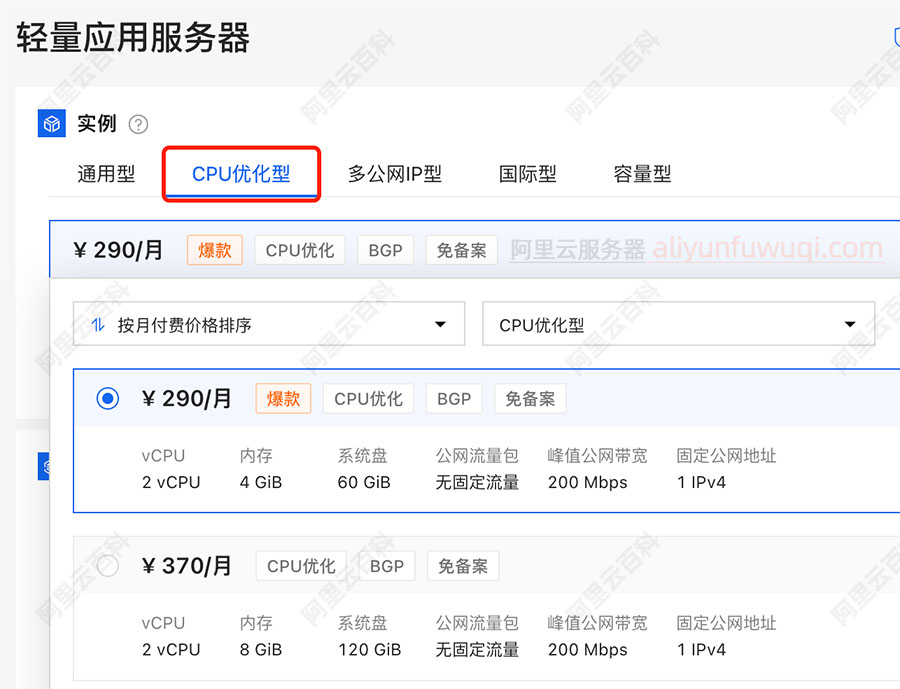Switch to the 国际型 tab

(x=527, y=174)
